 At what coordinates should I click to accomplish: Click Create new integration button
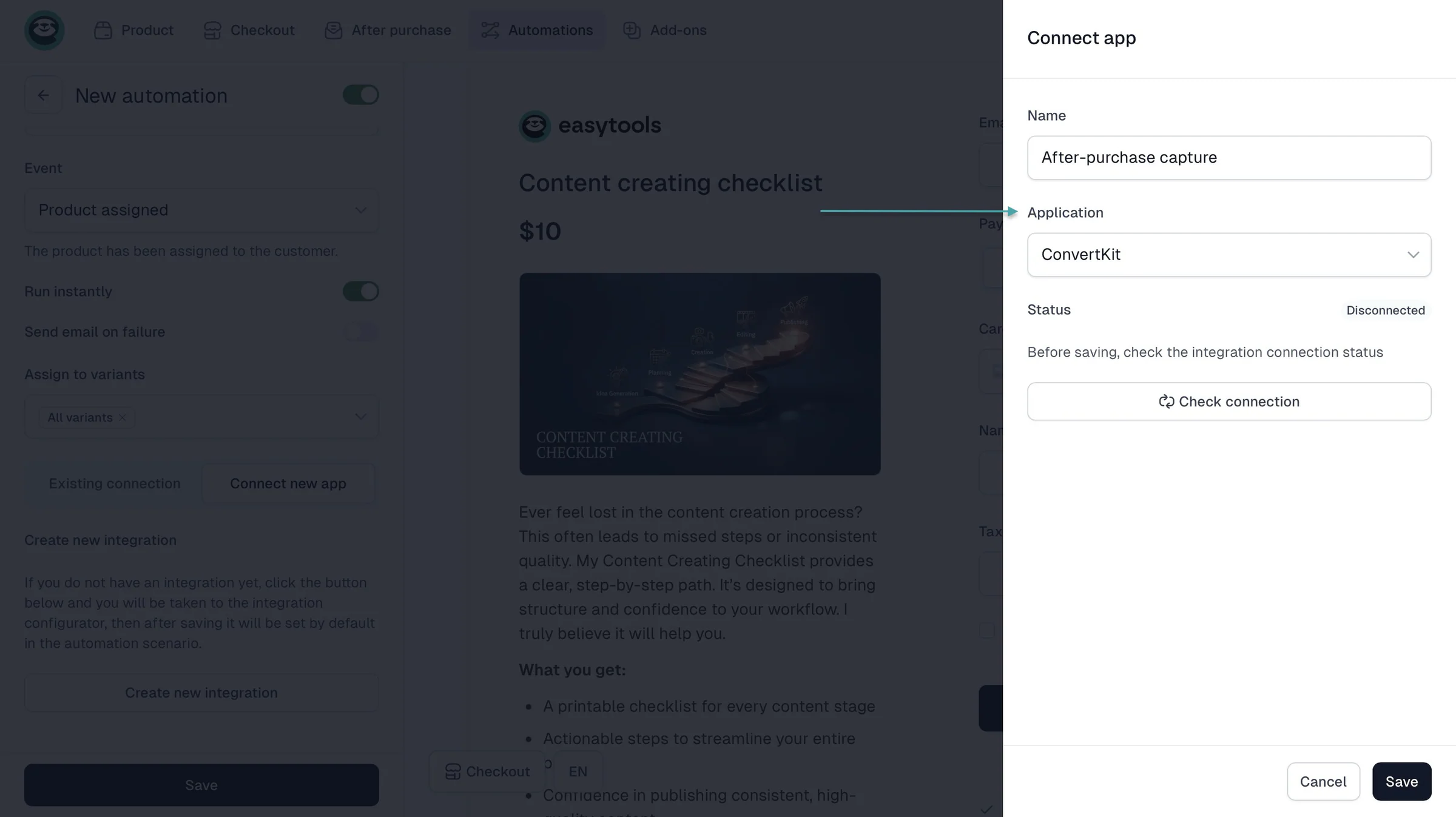click(x=201, y=693)
